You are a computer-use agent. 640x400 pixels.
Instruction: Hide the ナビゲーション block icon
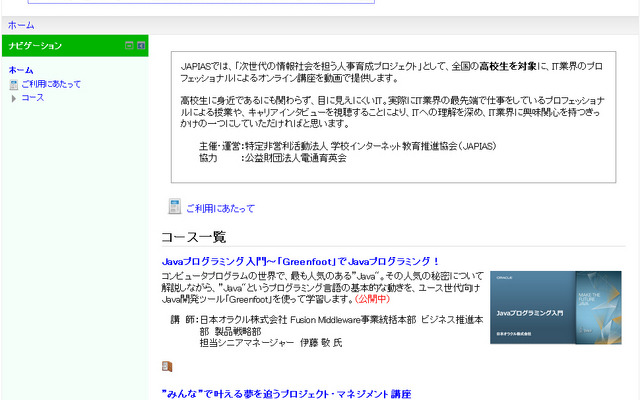coord(129,45)
